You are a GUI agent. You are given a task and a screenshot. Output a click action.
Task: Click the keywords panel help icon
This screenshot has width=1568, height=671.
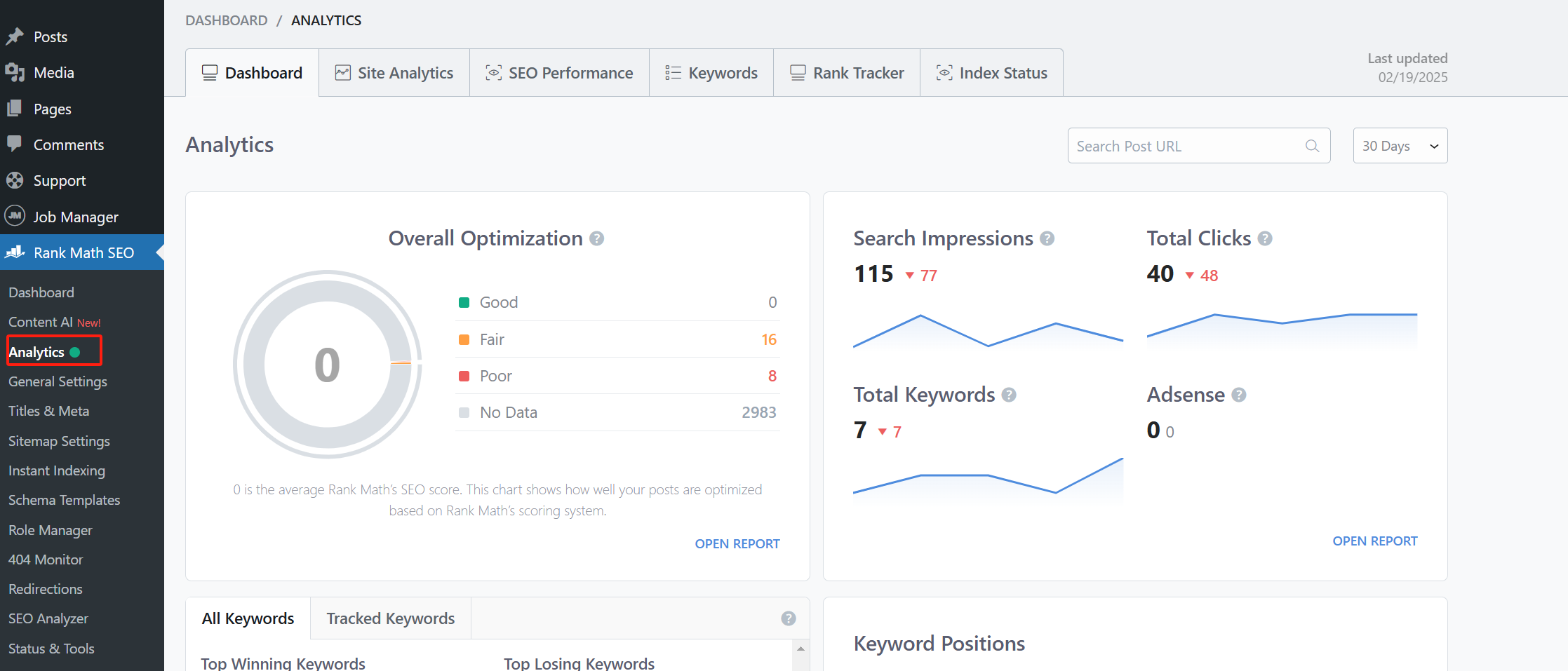788,618
